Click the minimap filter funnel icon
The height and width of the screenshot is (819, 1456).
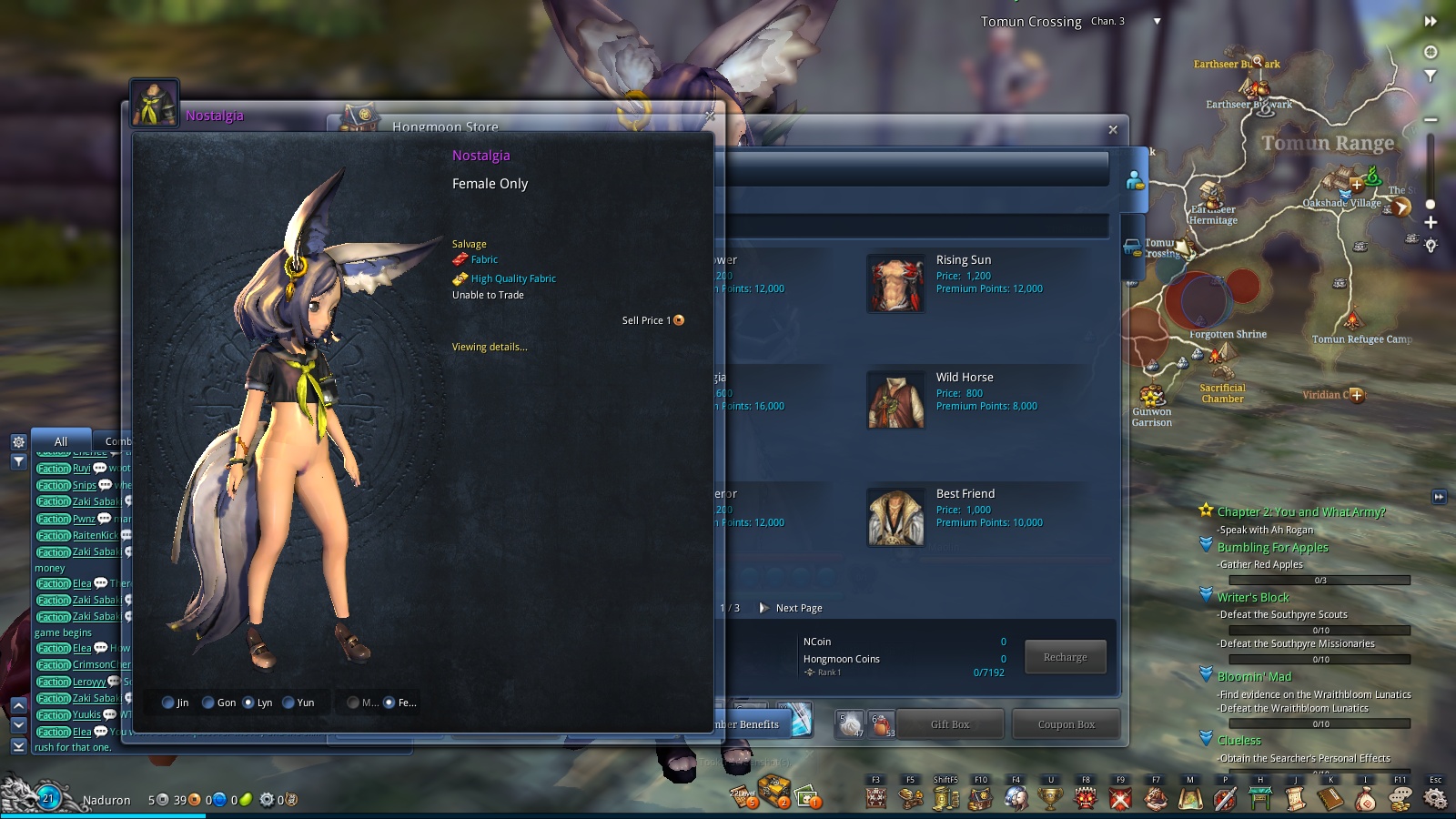pos(1431,76)
